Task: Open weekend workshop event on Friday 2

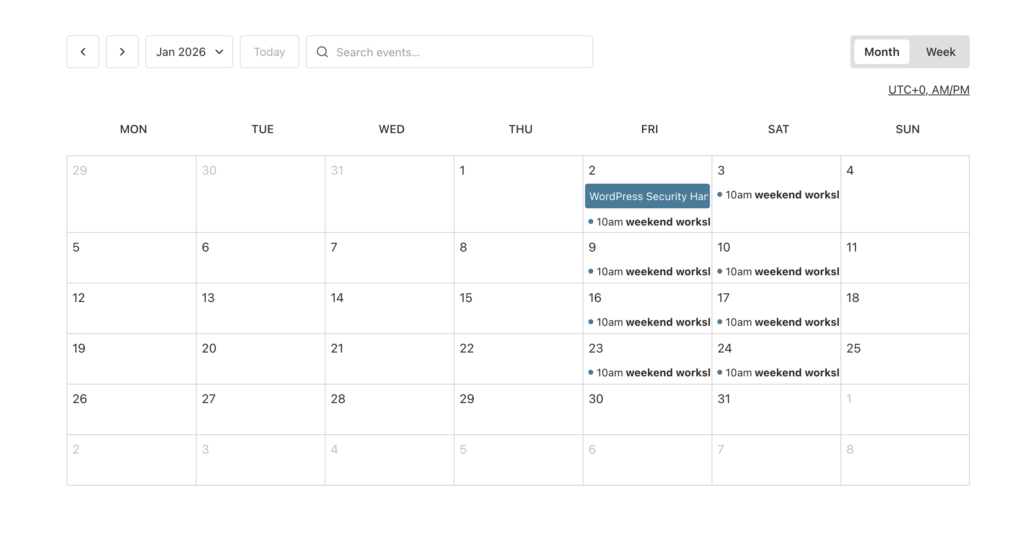Action: point(650,222)
